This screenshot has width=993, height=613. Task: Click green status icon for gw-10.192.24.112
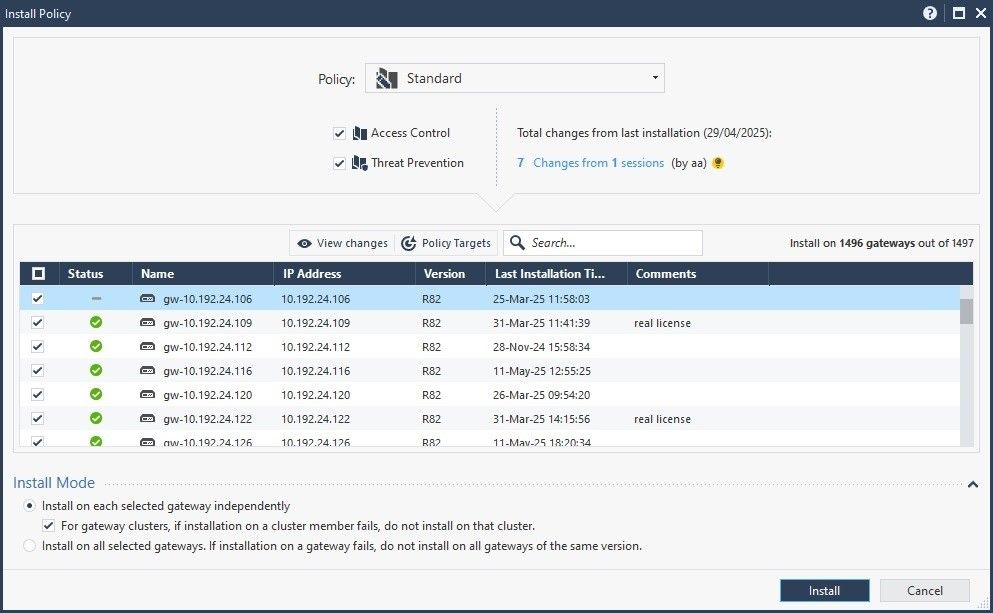pyautogui.click(x=96, y=346)
